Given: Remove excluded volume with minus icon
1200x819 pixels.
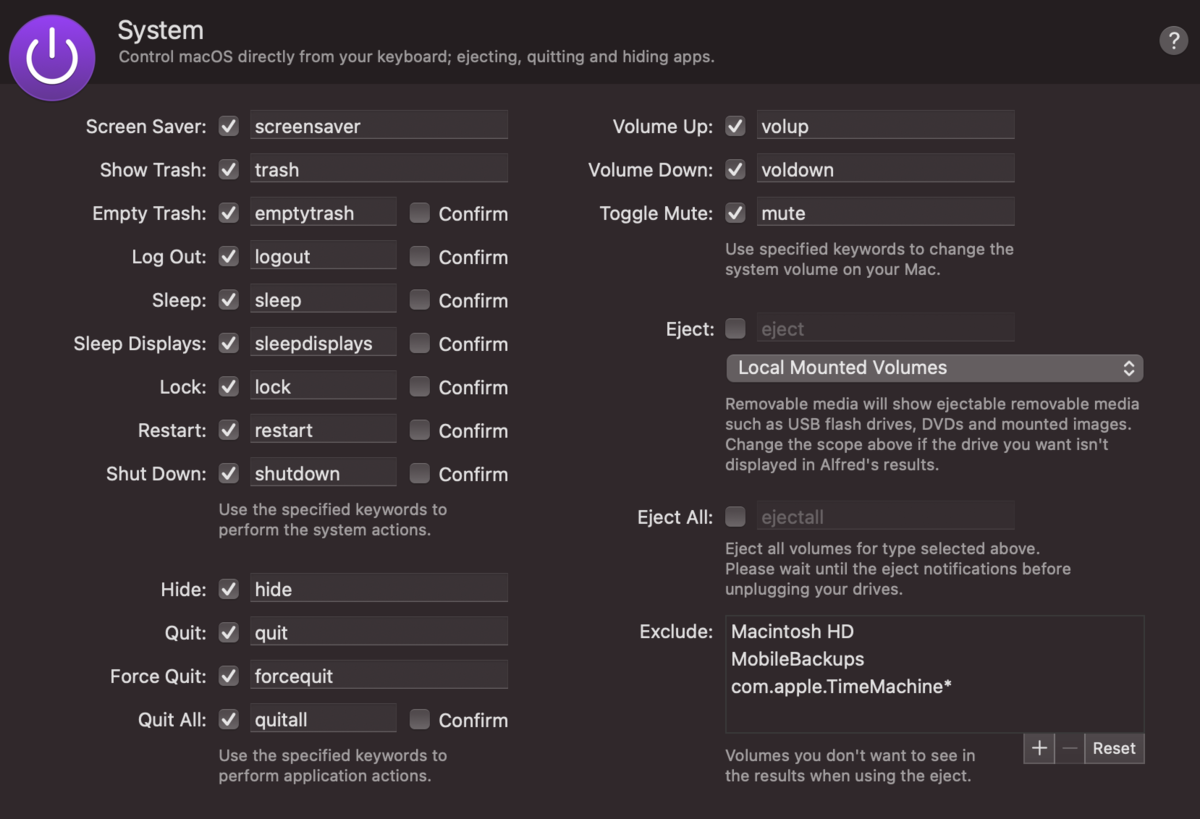Looking at the screenshot, I should [1069, 748].
